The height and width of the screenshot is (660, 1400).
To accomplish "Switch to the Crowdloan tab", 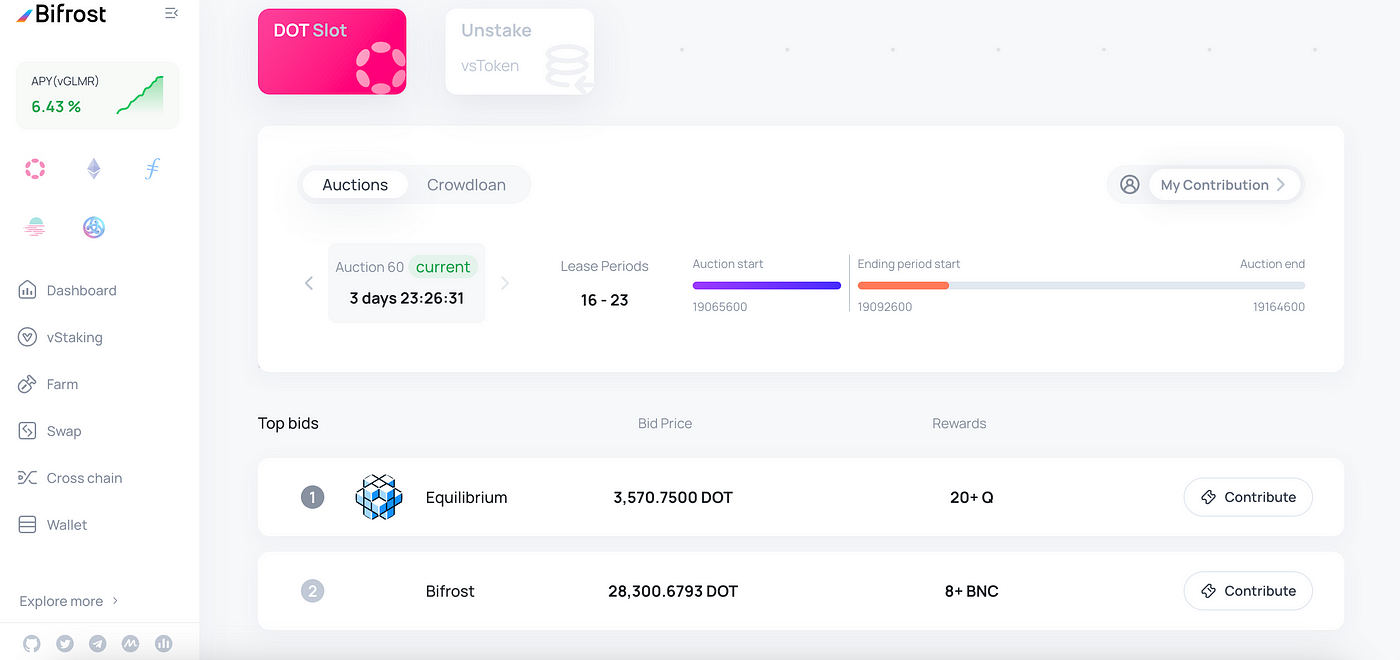I will pos(466,185).
